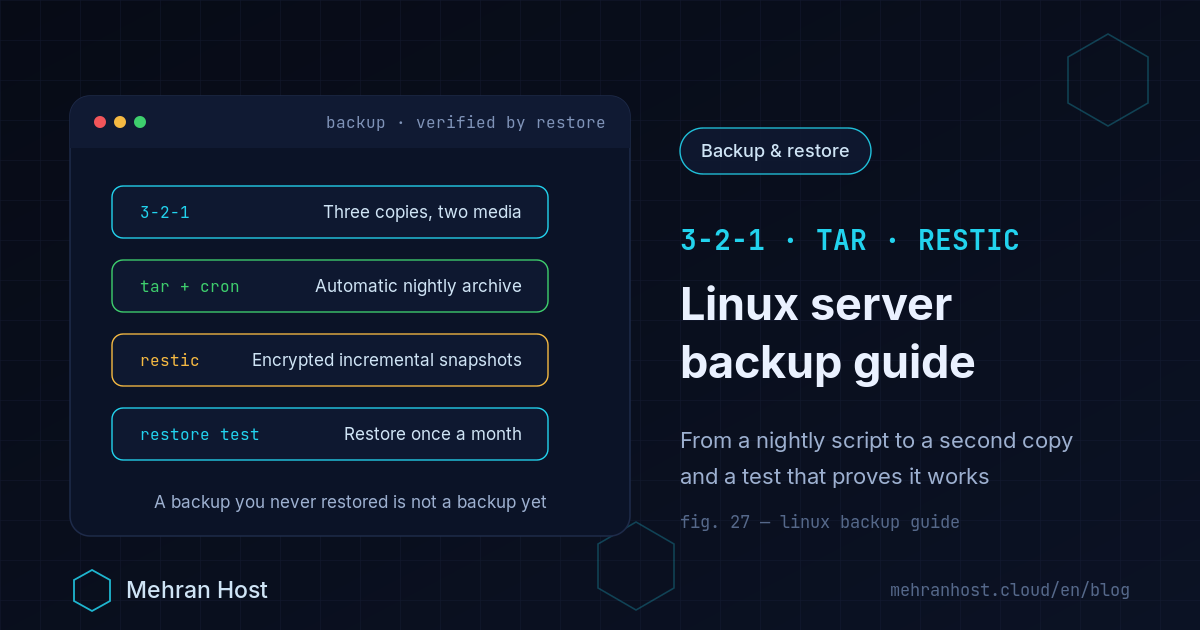
Task: Click 'fig. 27 — linux backup guide' caption
Action: 820,522
